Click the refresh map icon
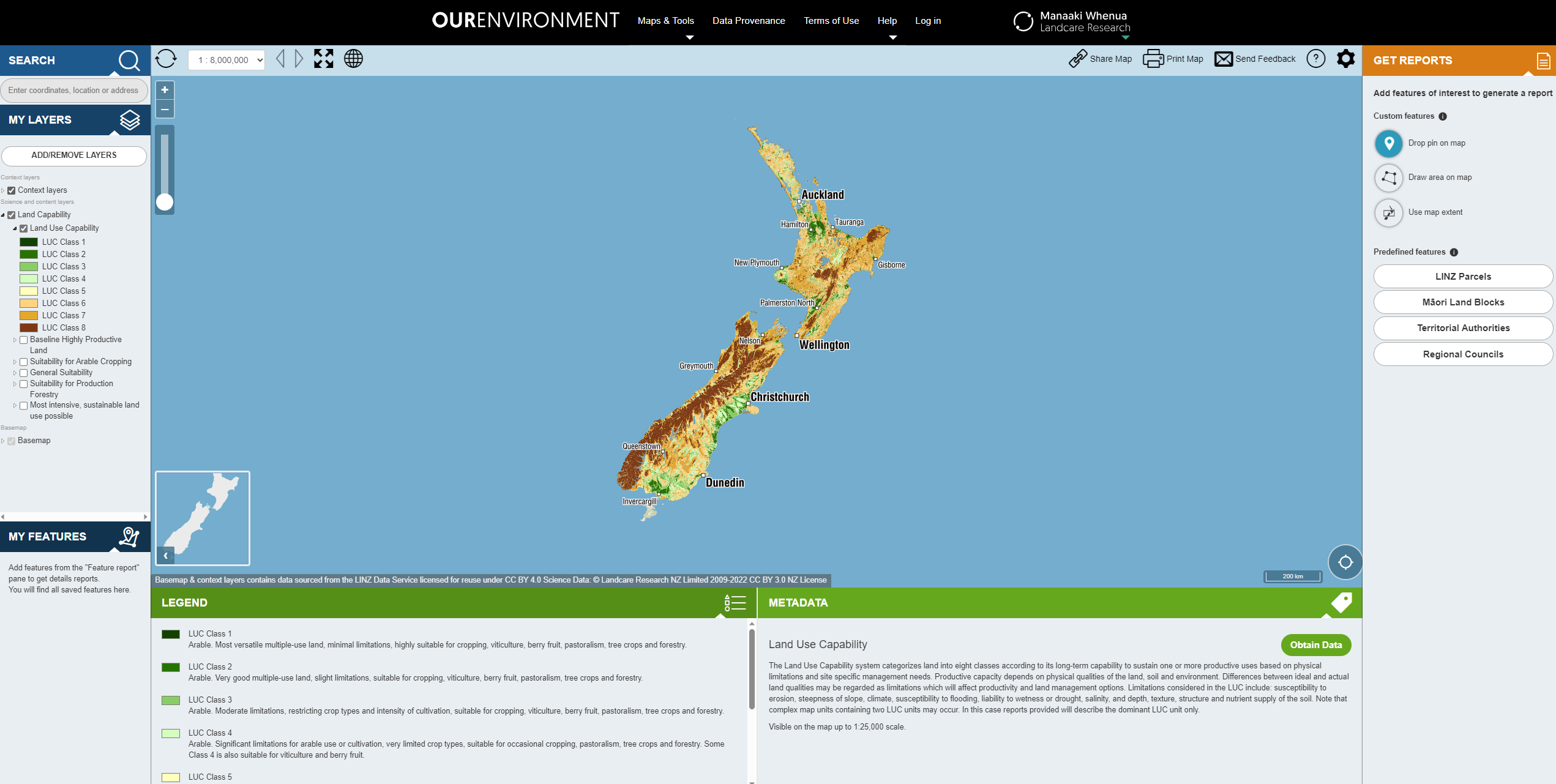Viewport: 1556px width, 784px height. coord(166,59)
